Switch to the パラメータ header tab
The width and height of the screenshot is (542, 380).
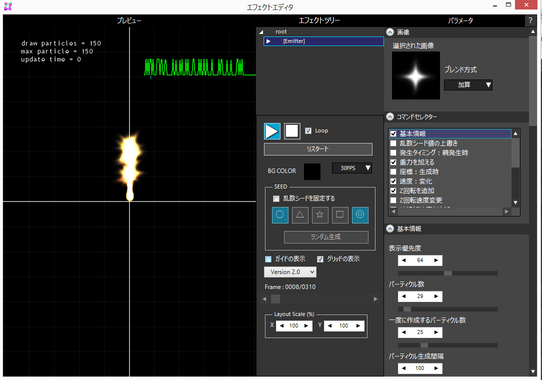(460, 21)
